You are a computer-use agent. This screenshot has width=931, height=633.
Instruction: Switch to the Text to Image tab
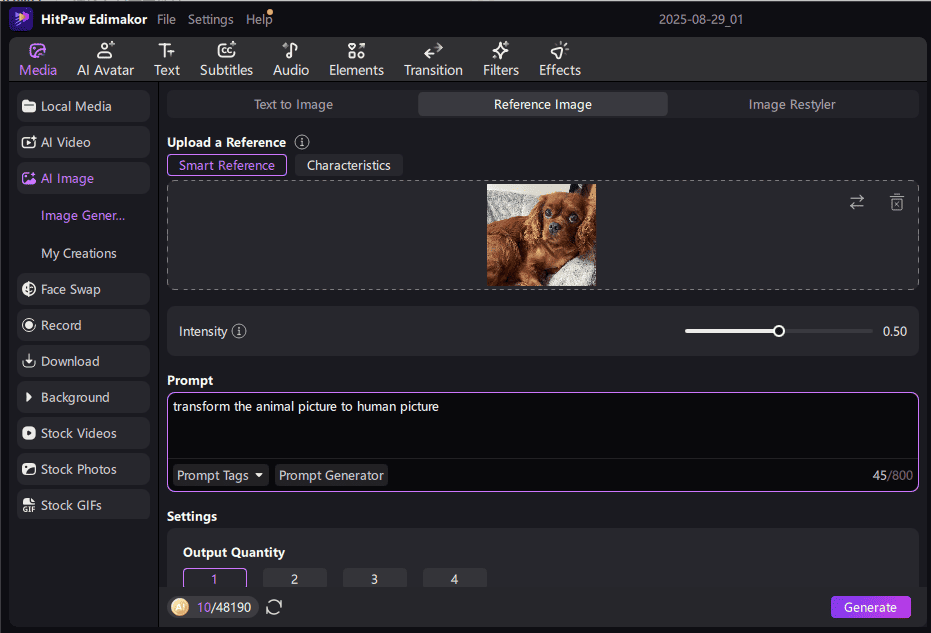coord(293,105)
